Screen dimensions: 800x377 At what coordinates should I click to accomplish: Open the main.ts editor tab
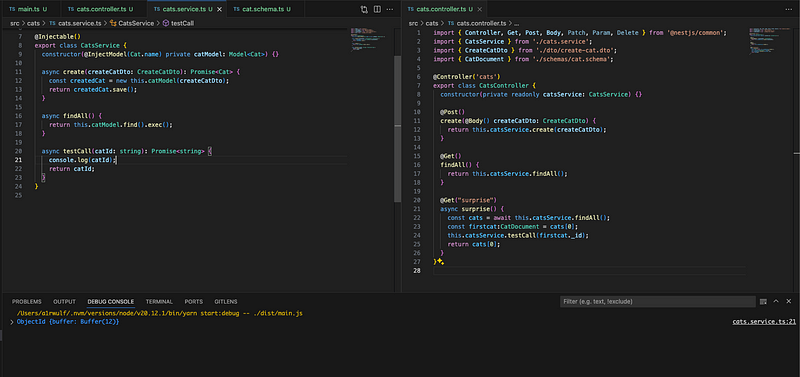pyautogui.click(x=29, y=9)
